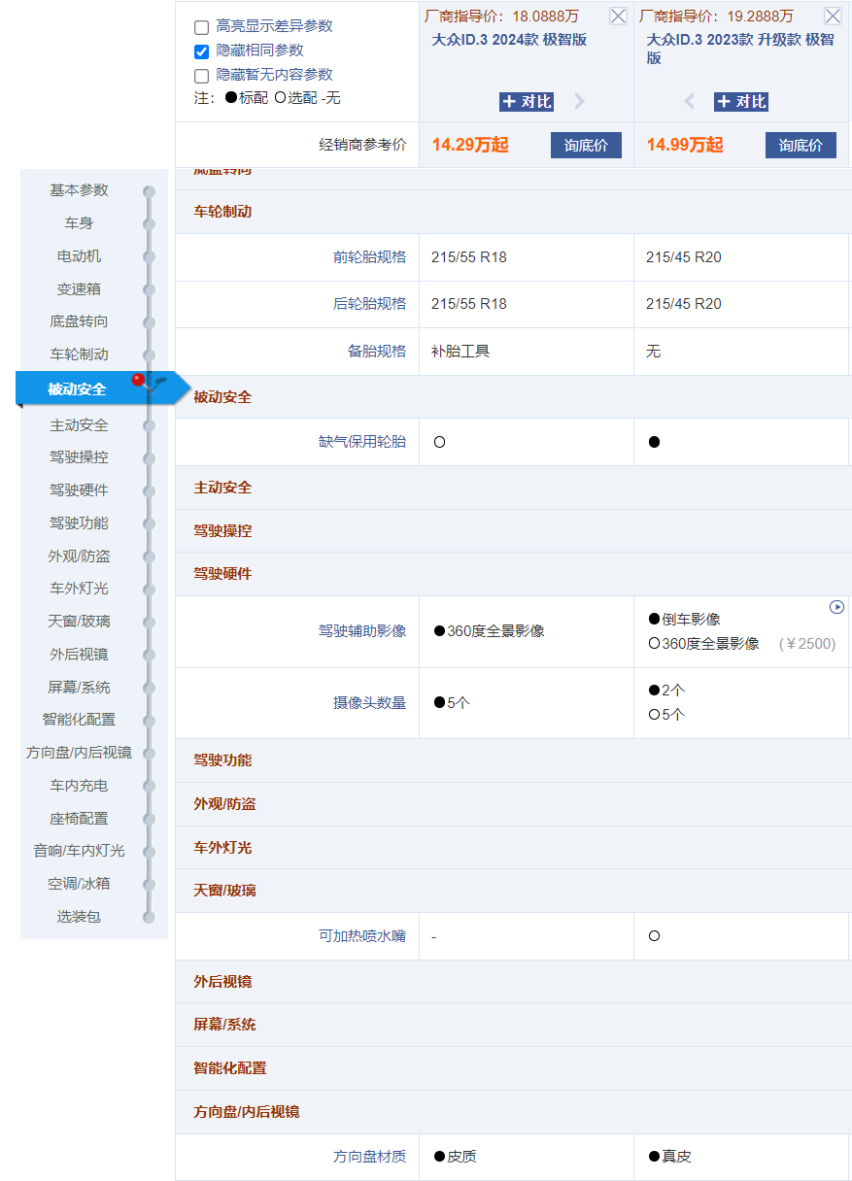Open 缺气保用轮胎 parameter label

362,442
